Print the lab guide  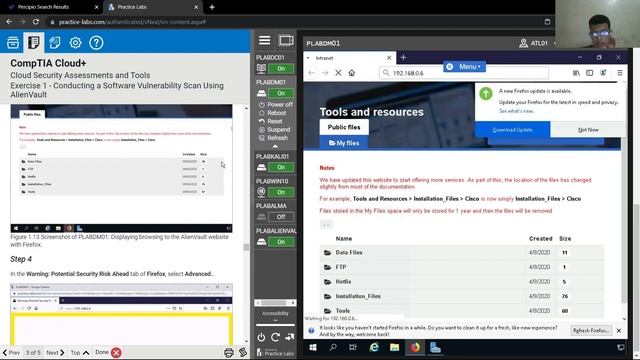[229, 352]
